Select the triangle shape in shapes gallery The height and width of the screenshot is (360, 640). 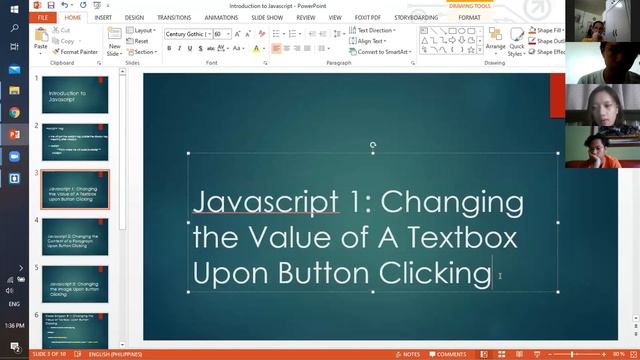[424, 40]
